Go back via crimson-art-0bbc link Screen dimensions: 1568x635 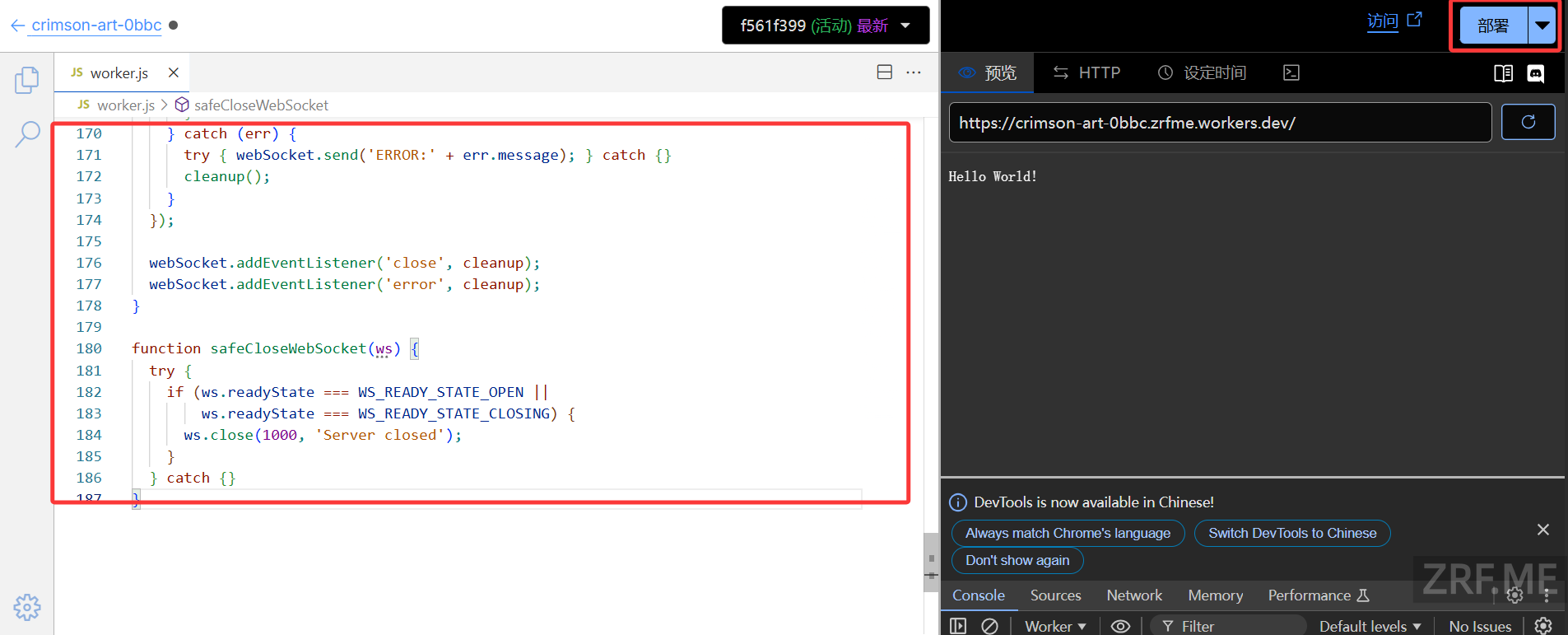96,25
